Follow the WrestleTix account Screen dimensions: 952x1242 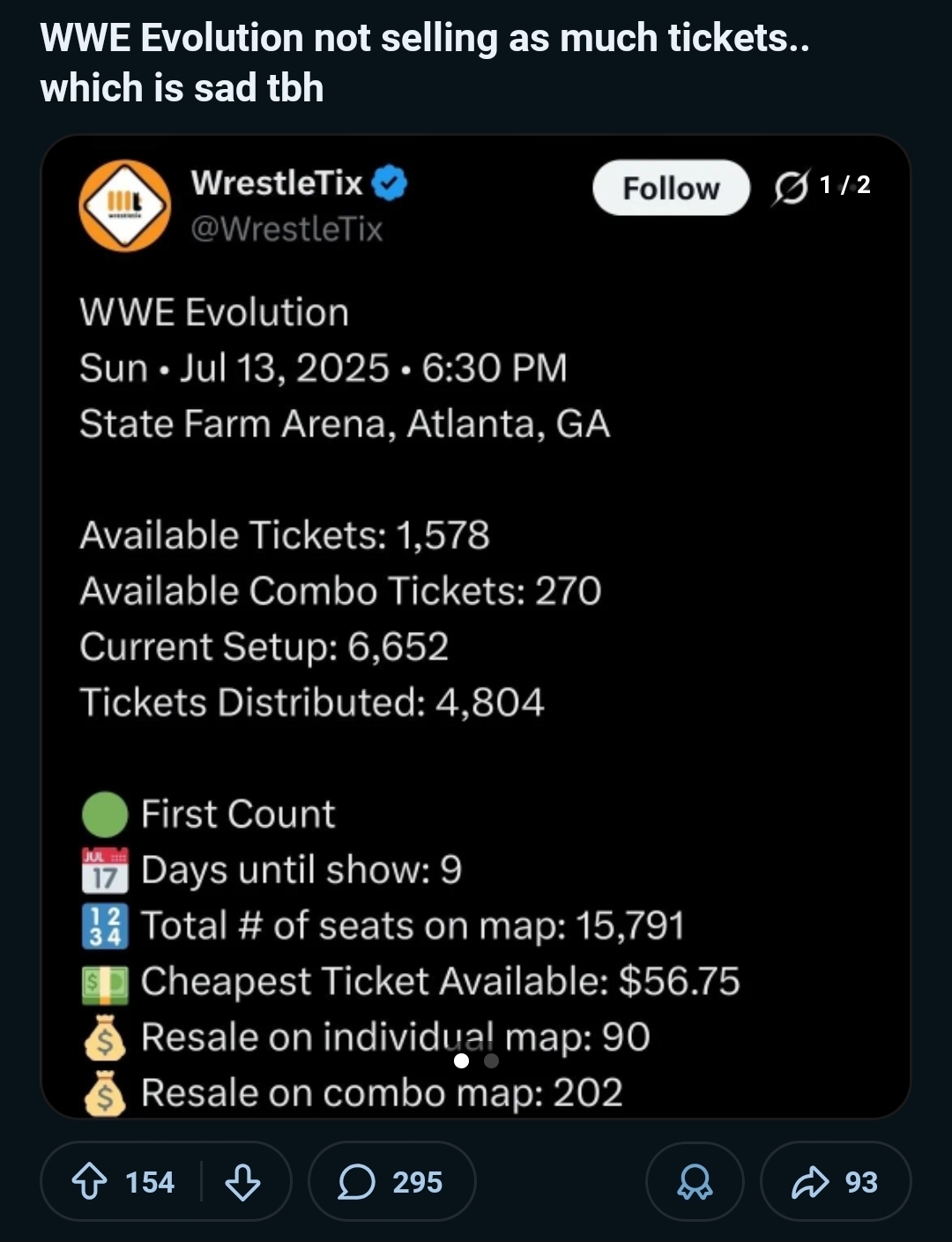tap(671, 188)
